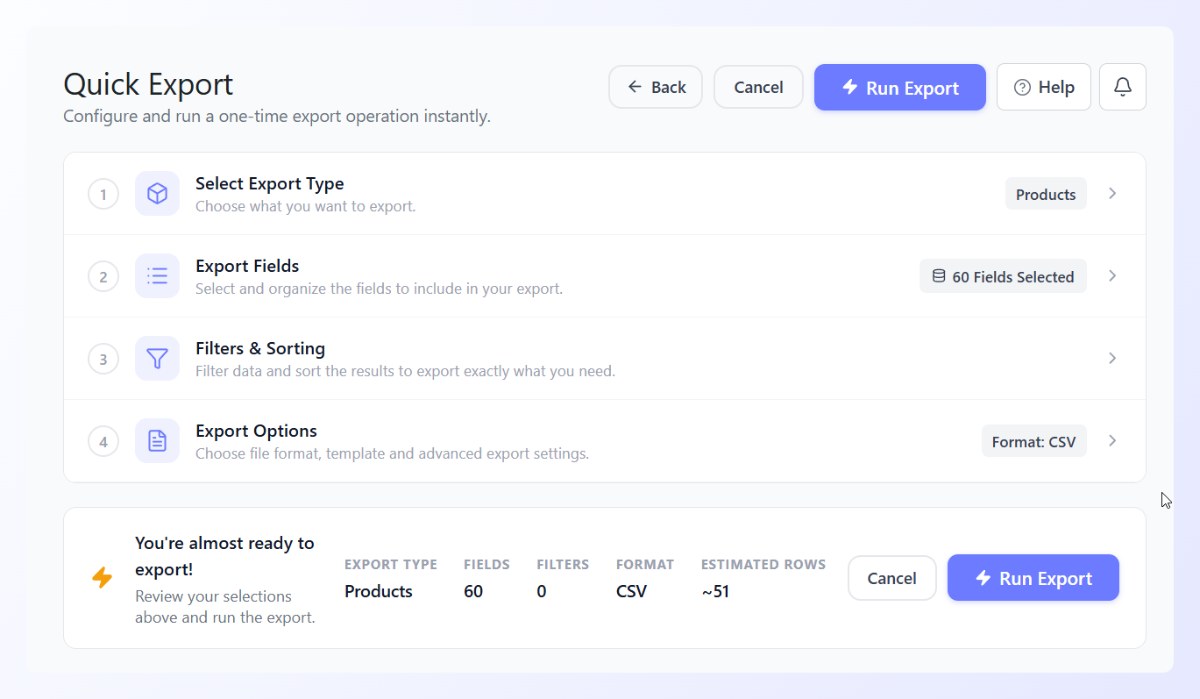Click the Fields count value 60
Image resolution: width=1200 pixels, height=699 pixels.
473,591
